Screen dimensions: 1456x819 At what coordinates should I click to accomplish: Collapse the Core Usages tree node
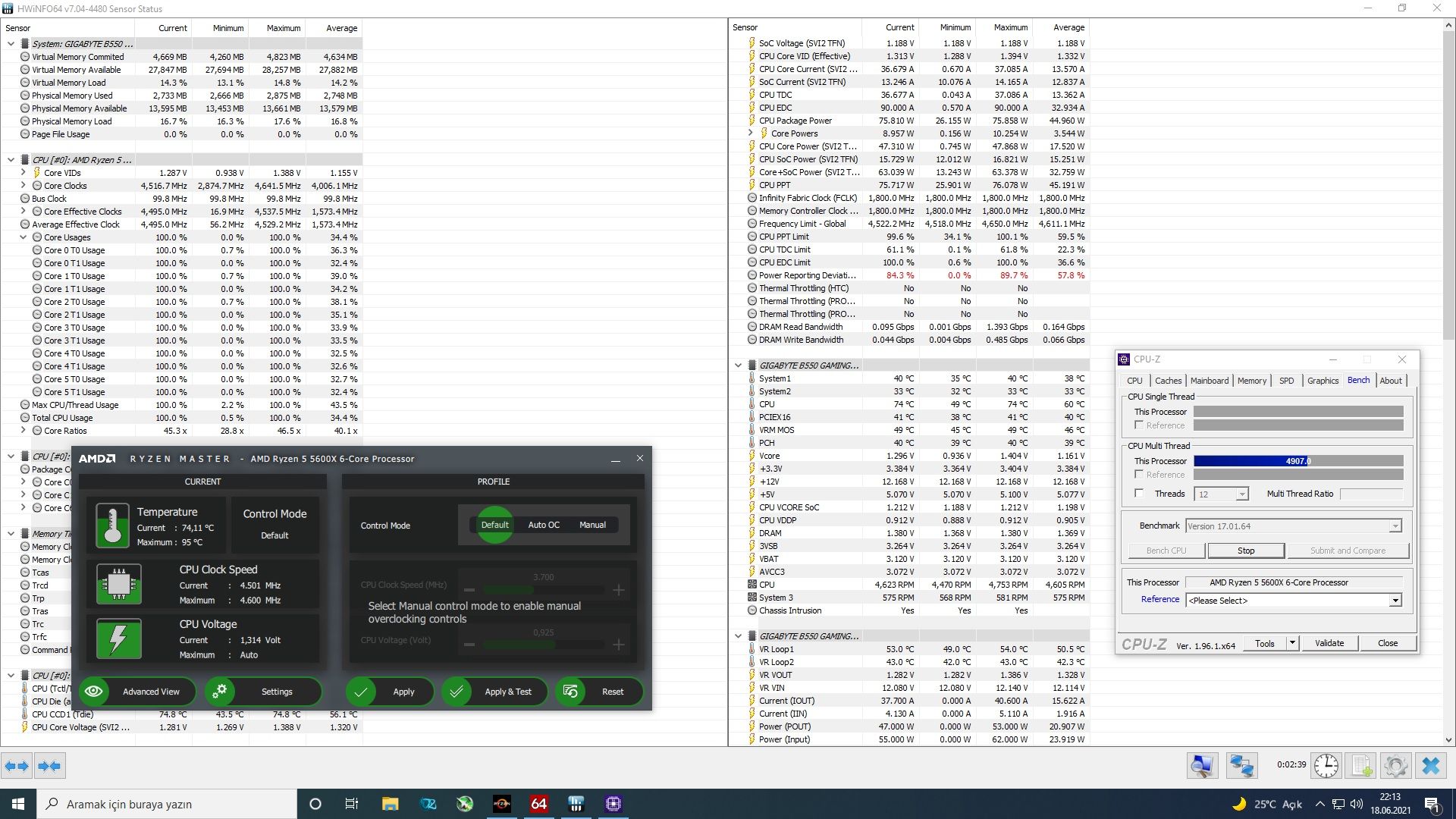[x=24, y=237]
